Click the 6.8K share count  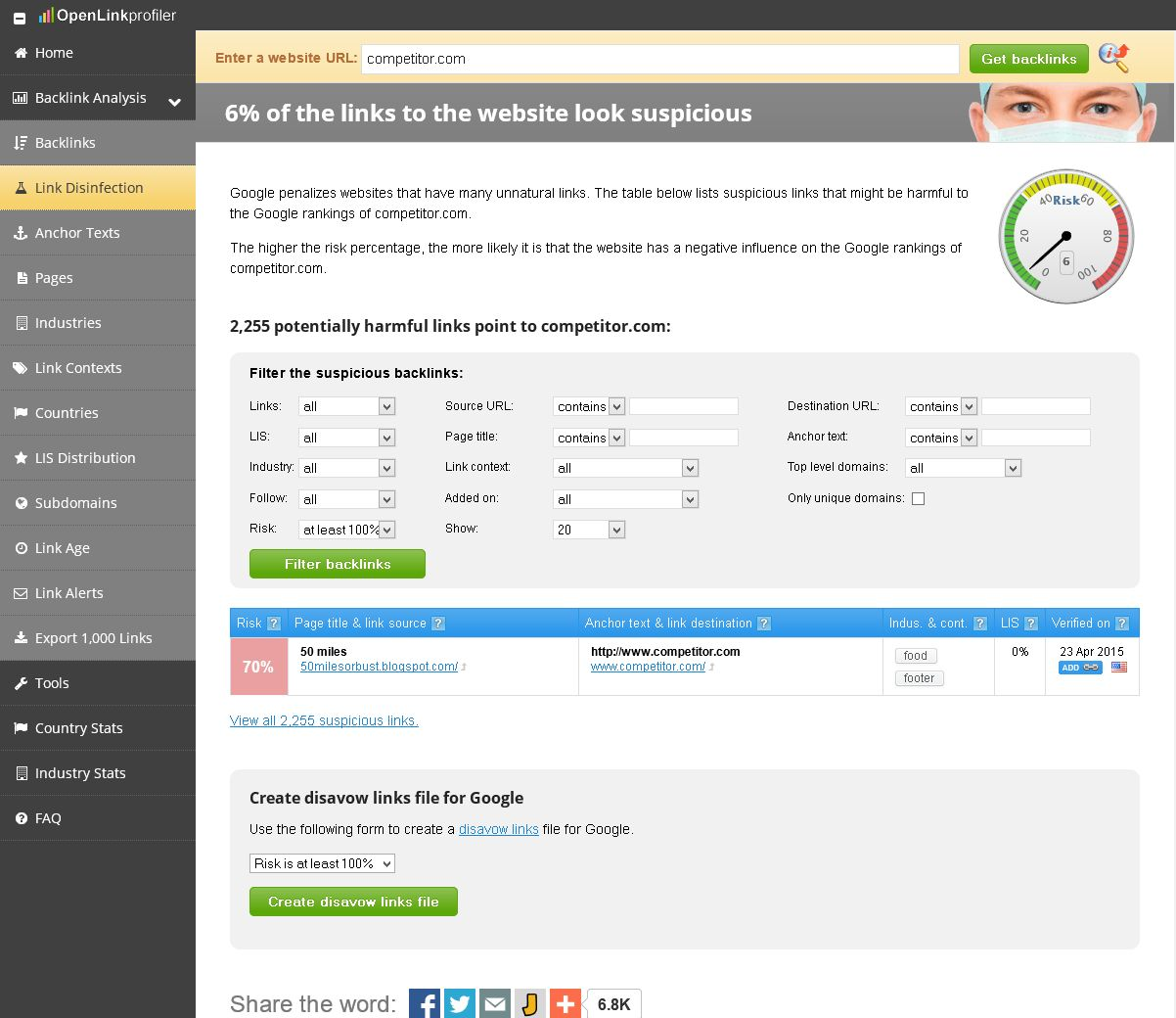[x=613, y=1004]
